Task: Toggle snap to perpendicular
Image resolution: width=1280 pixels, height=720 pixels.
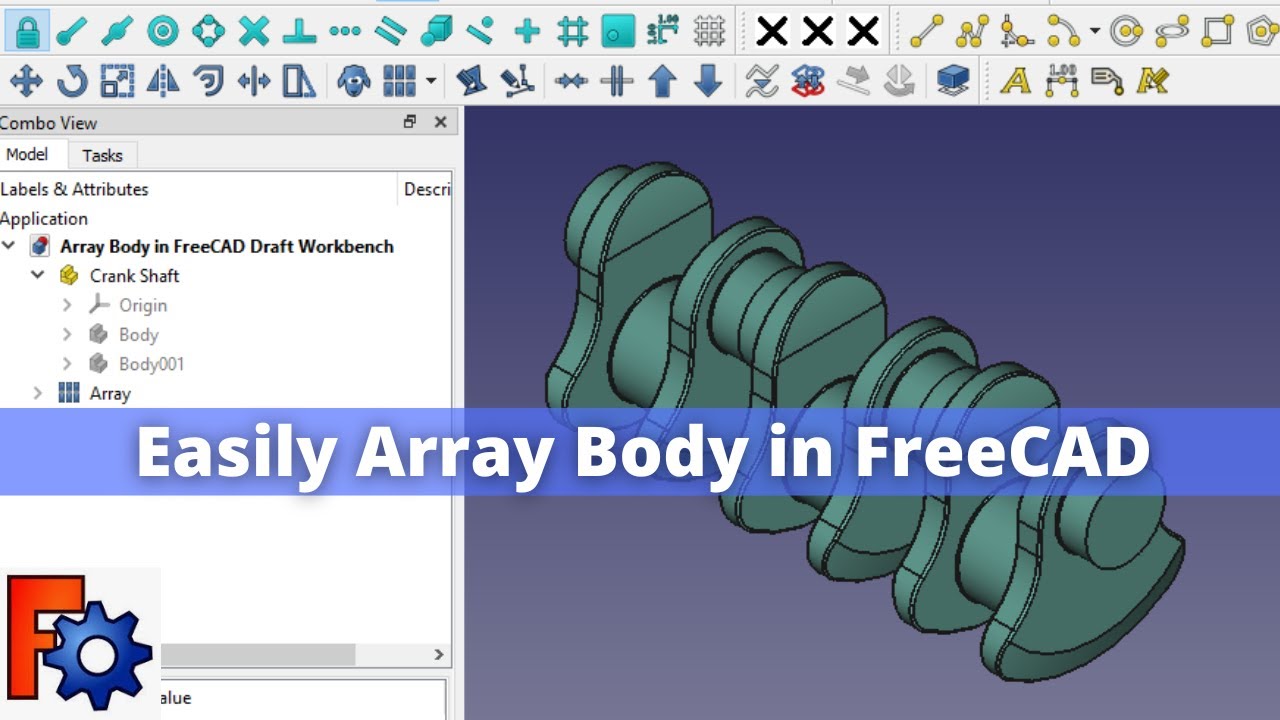Action: [x=299, y=31]
